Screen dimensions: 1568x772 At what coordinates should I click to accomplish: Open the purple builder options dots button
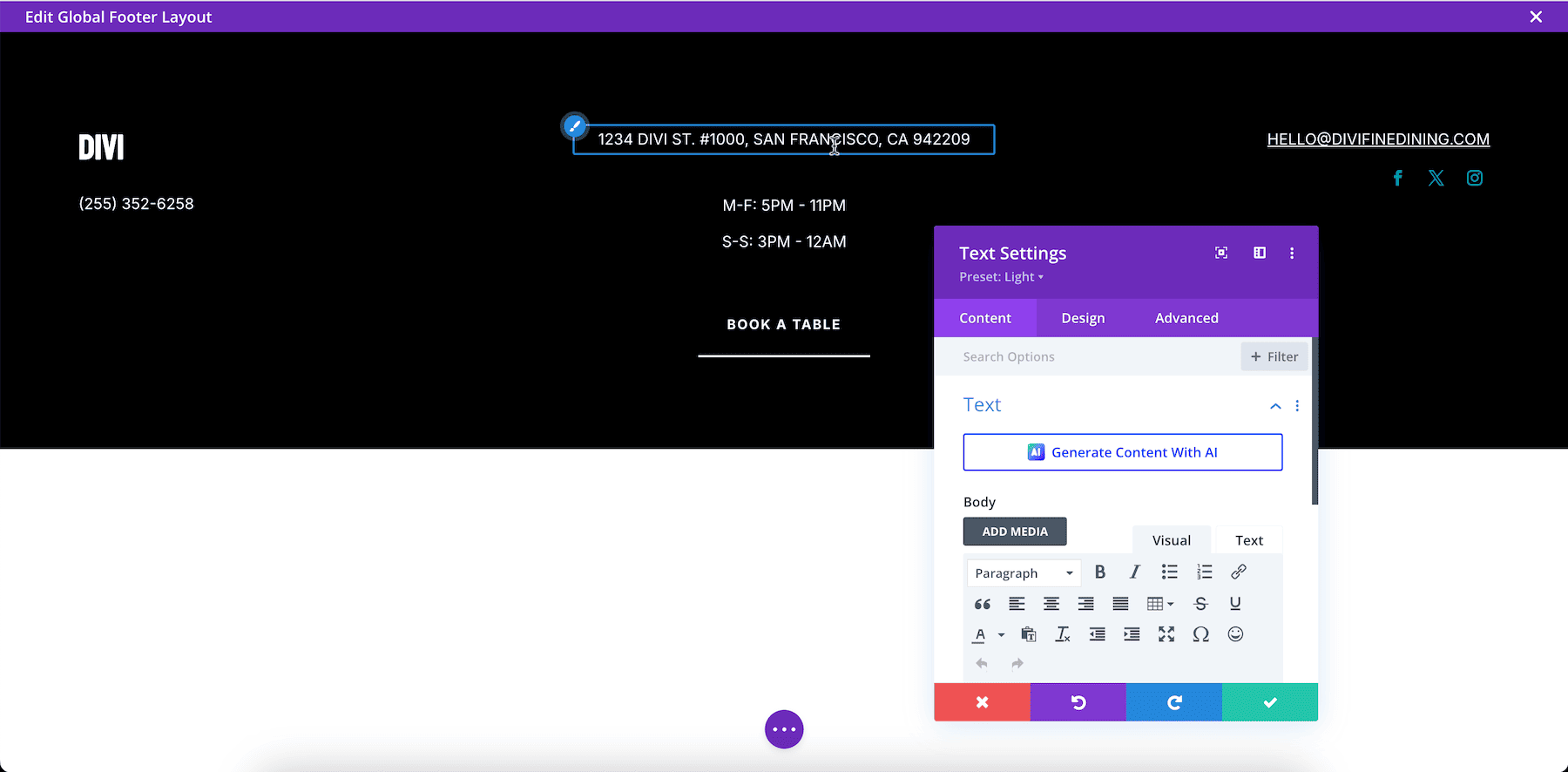click(x=784, y=729)
